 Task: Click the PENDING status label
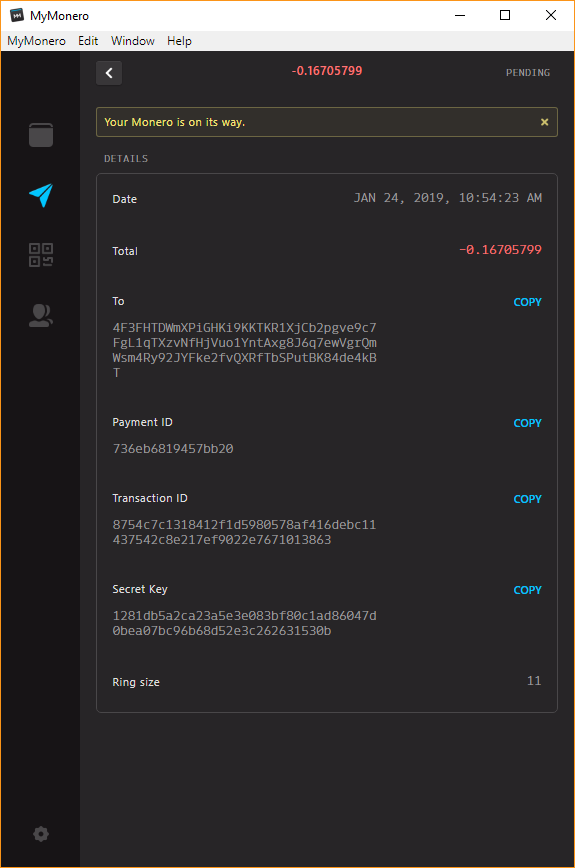[x=528, y=73]
